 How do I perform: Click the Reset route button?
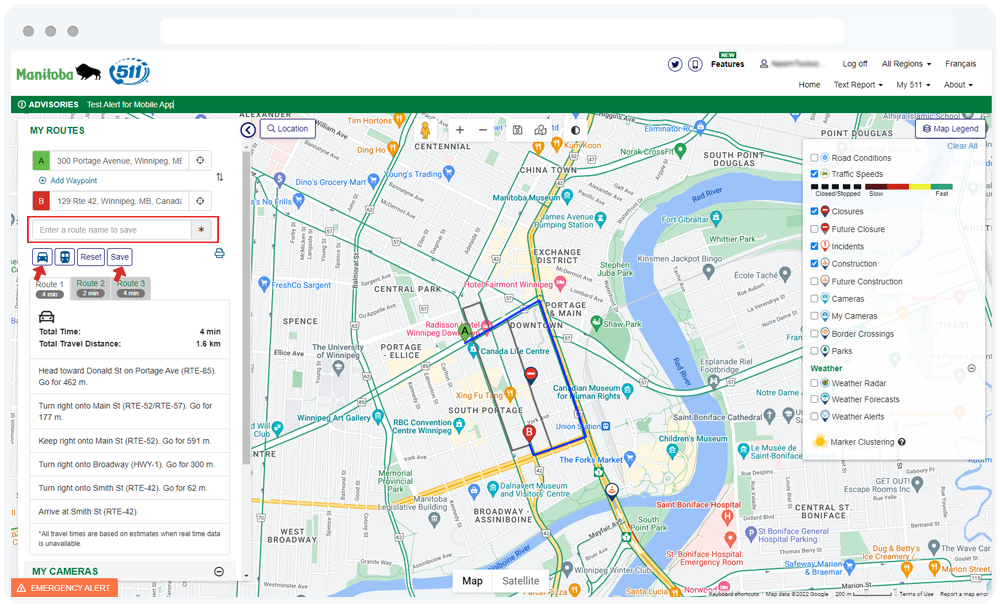[x=91, y=257]
